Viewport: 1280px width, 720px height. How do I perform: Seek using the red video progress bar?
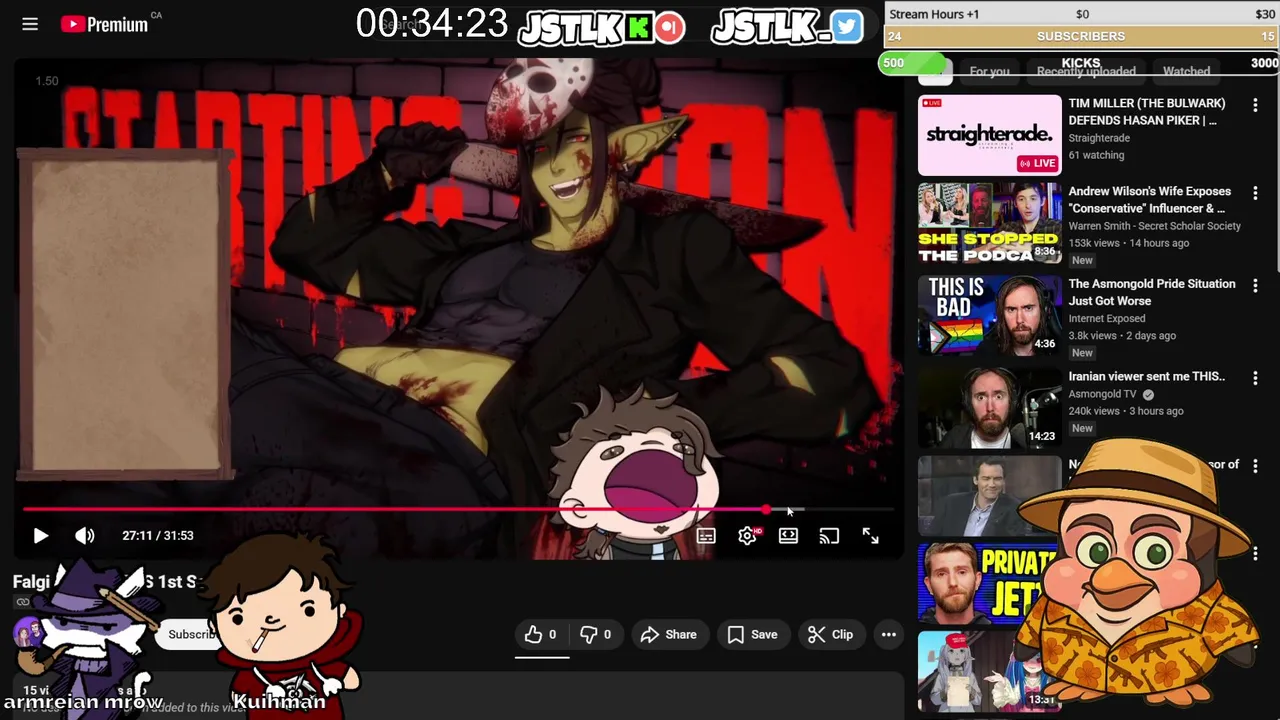(x=458, y=510)
